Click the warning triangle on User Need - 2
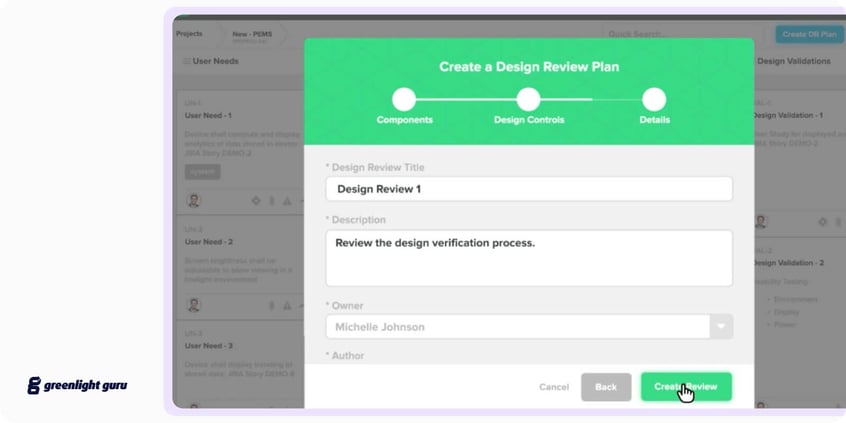This screenshot has height=423, width=846. [287, 305]
